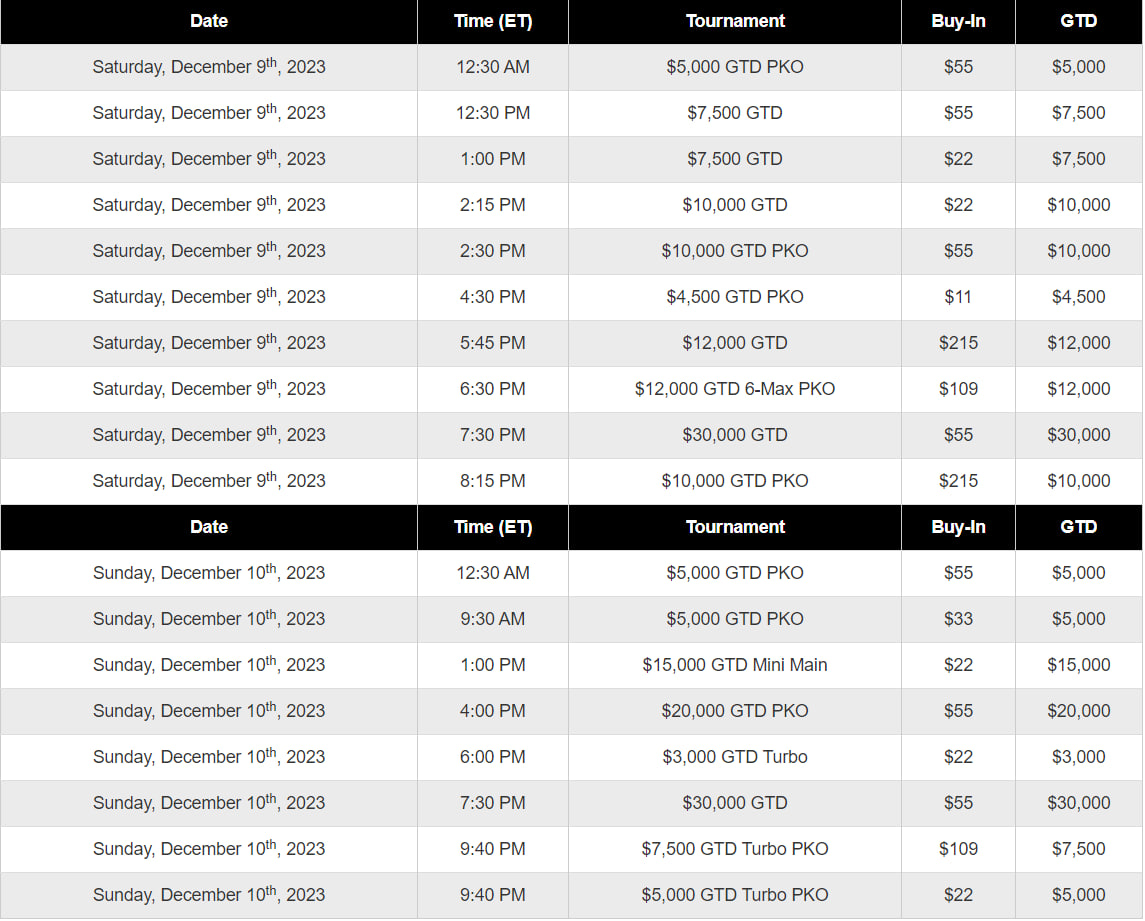
Task: Click the $12,000 GTD 6-Max PKO tournament name
Action: [x=734, y=389]
